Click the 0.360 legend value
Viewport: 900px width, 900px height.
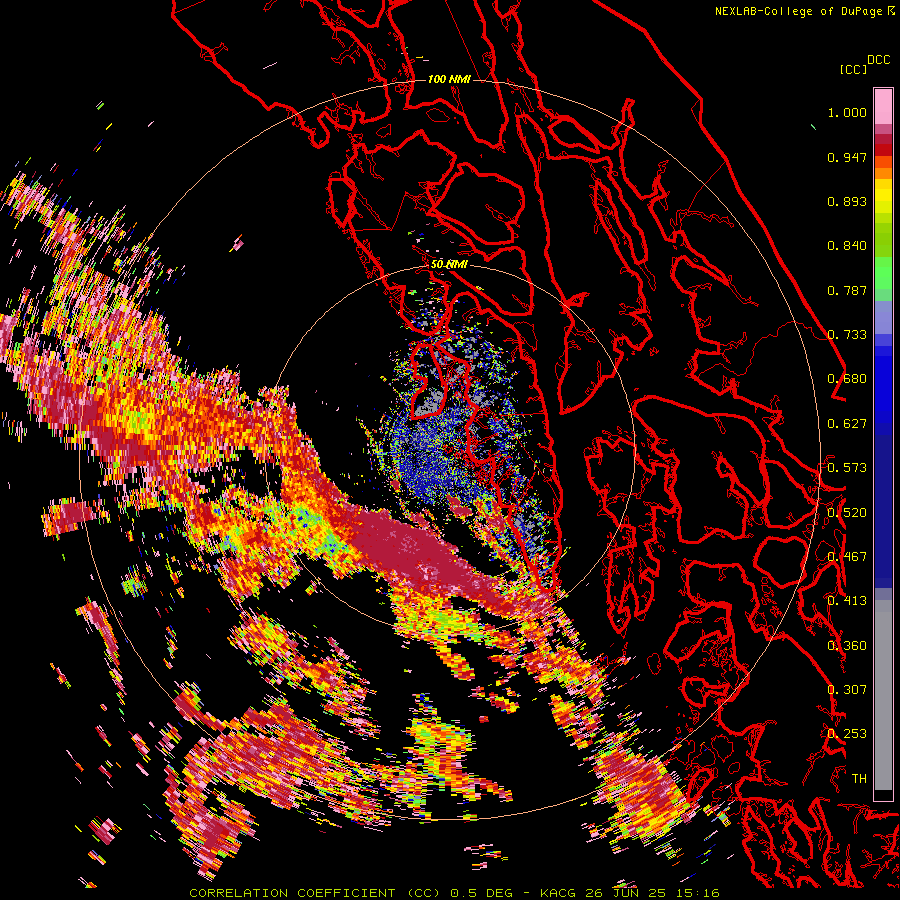pyautogui.click(x=847, y=646)
